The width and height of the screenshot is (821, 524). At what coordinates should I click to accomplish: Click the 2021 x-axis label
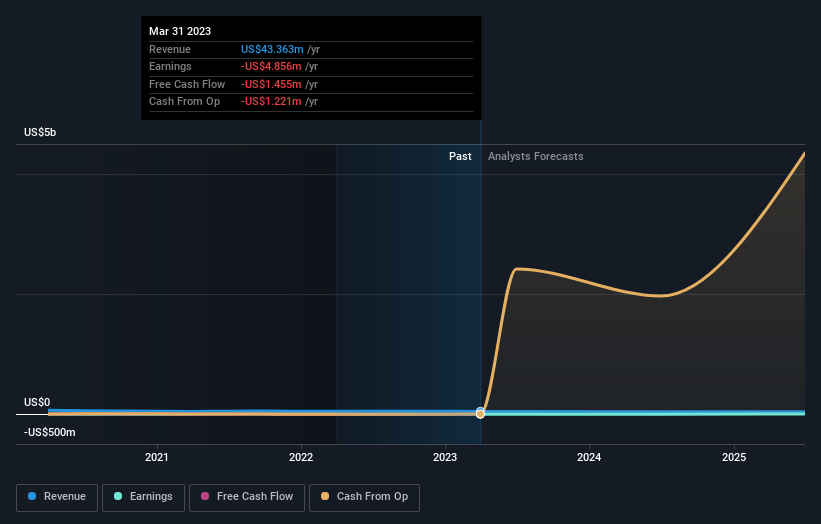coord(157,457)
